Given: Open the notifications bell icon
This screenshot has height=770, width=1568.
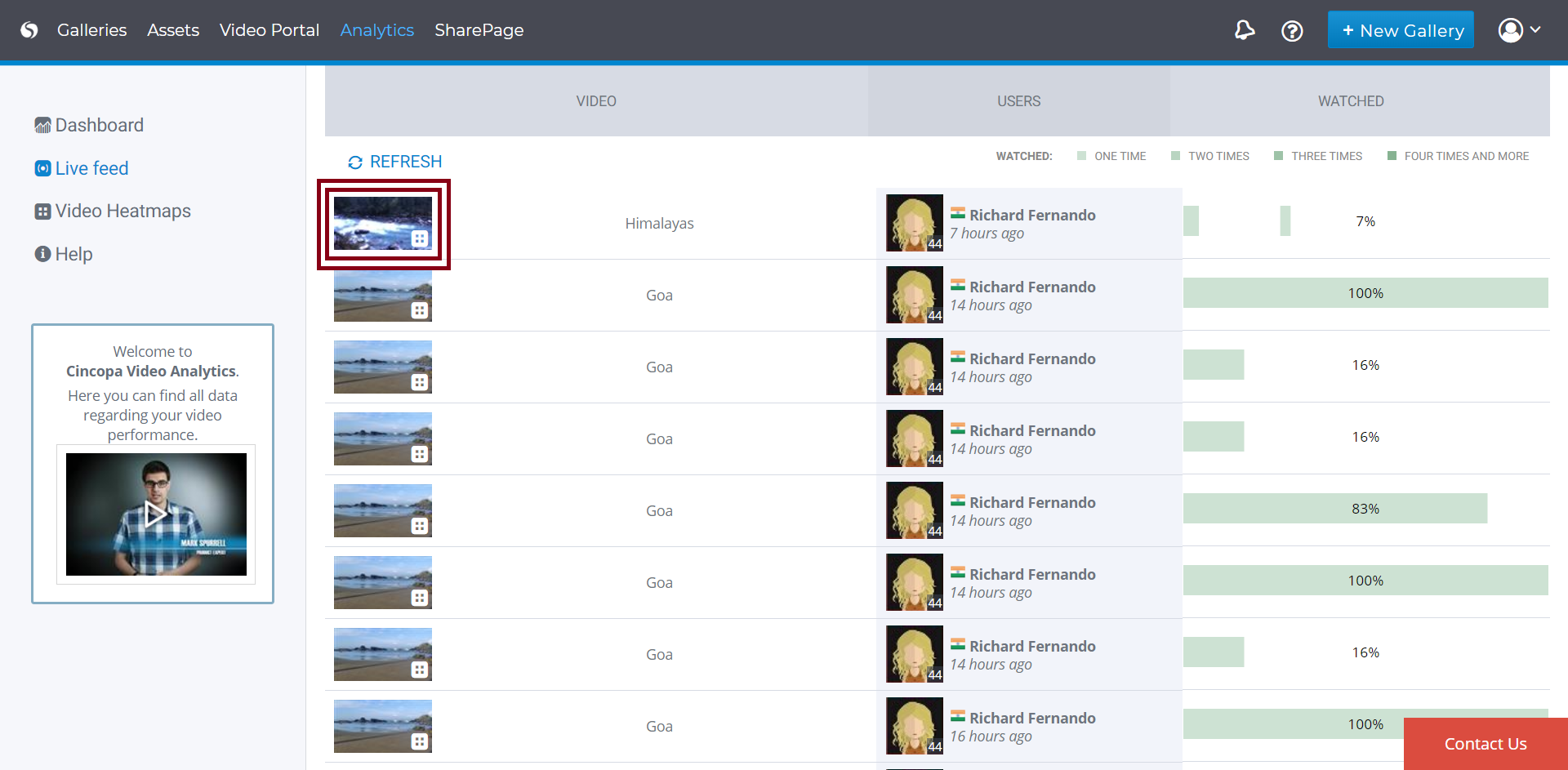Looking at the screenshot, I should pos(1244,30).
